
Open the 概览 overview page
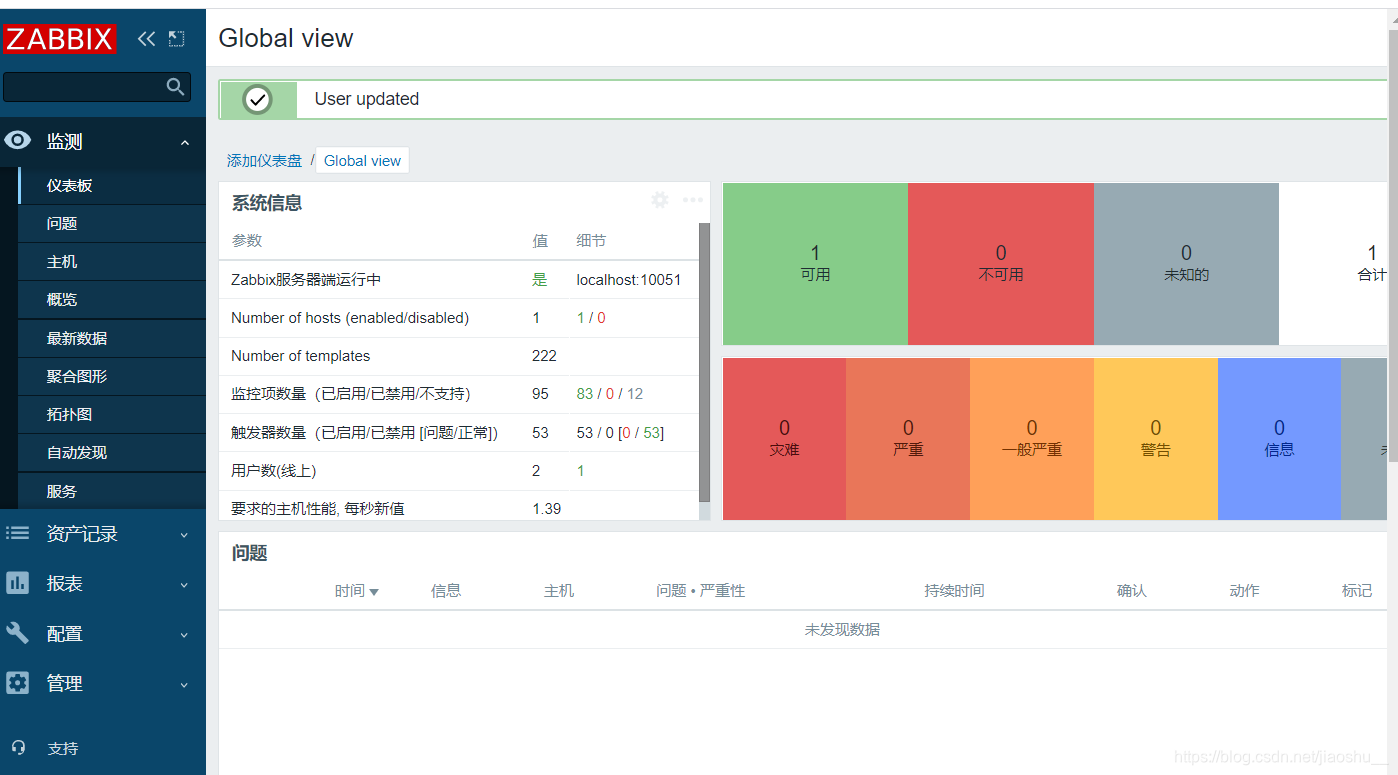point(112,300)
